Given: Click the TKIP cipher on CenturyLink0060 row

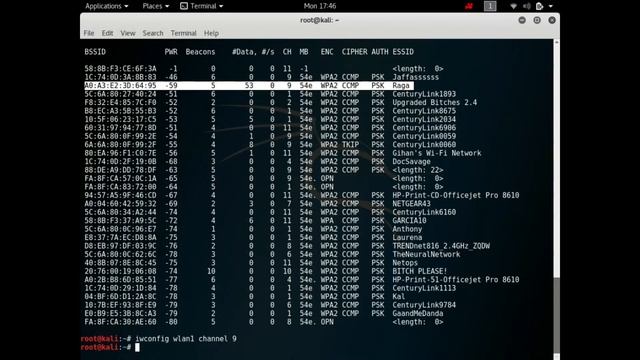Looking at the screenshot, I should (350, 144).
